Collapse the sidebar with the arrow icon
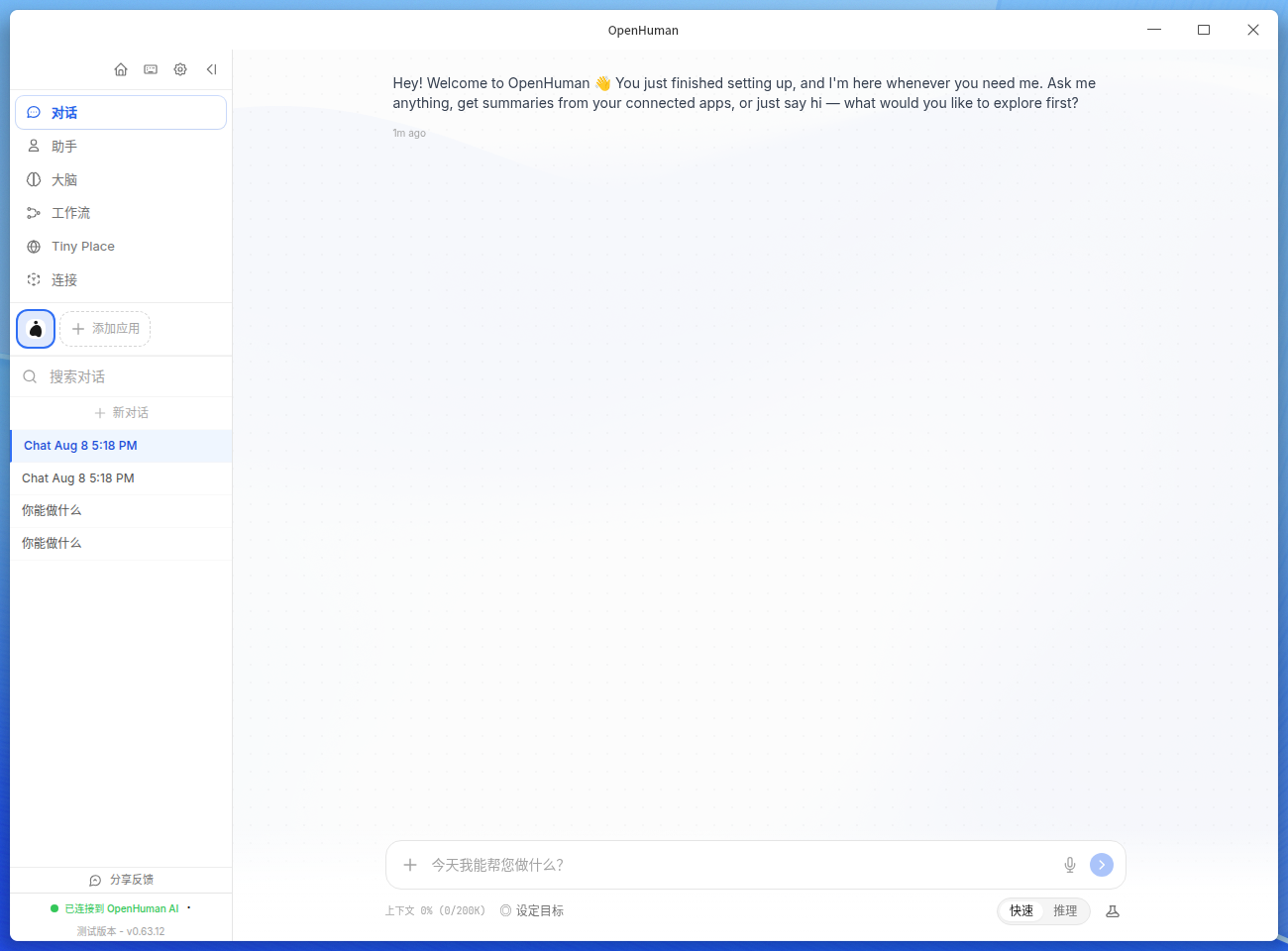Screen dimensions: 1288x951 tap(211, 69)
